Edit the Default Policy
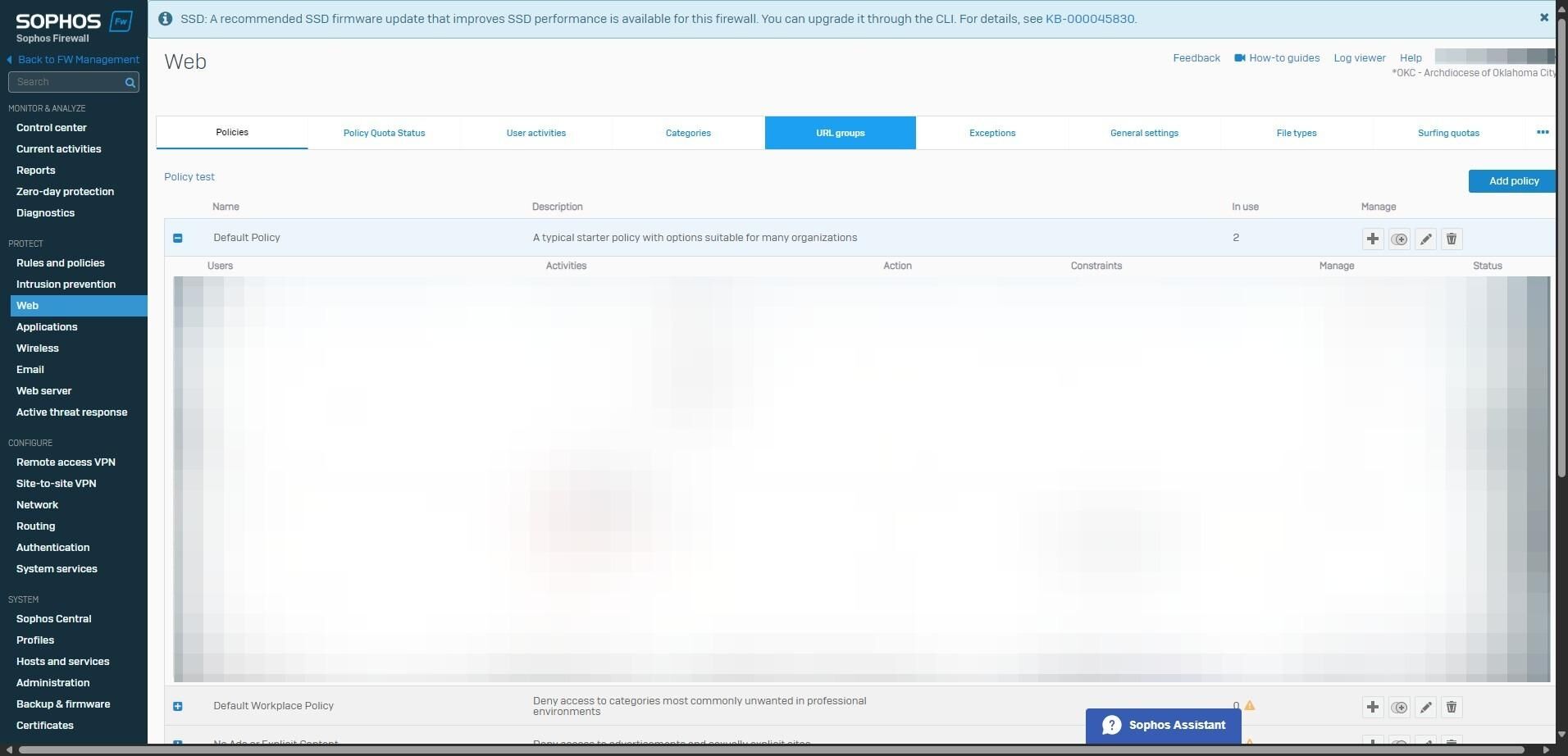 pyautogui.click(x=1425, y=239)
